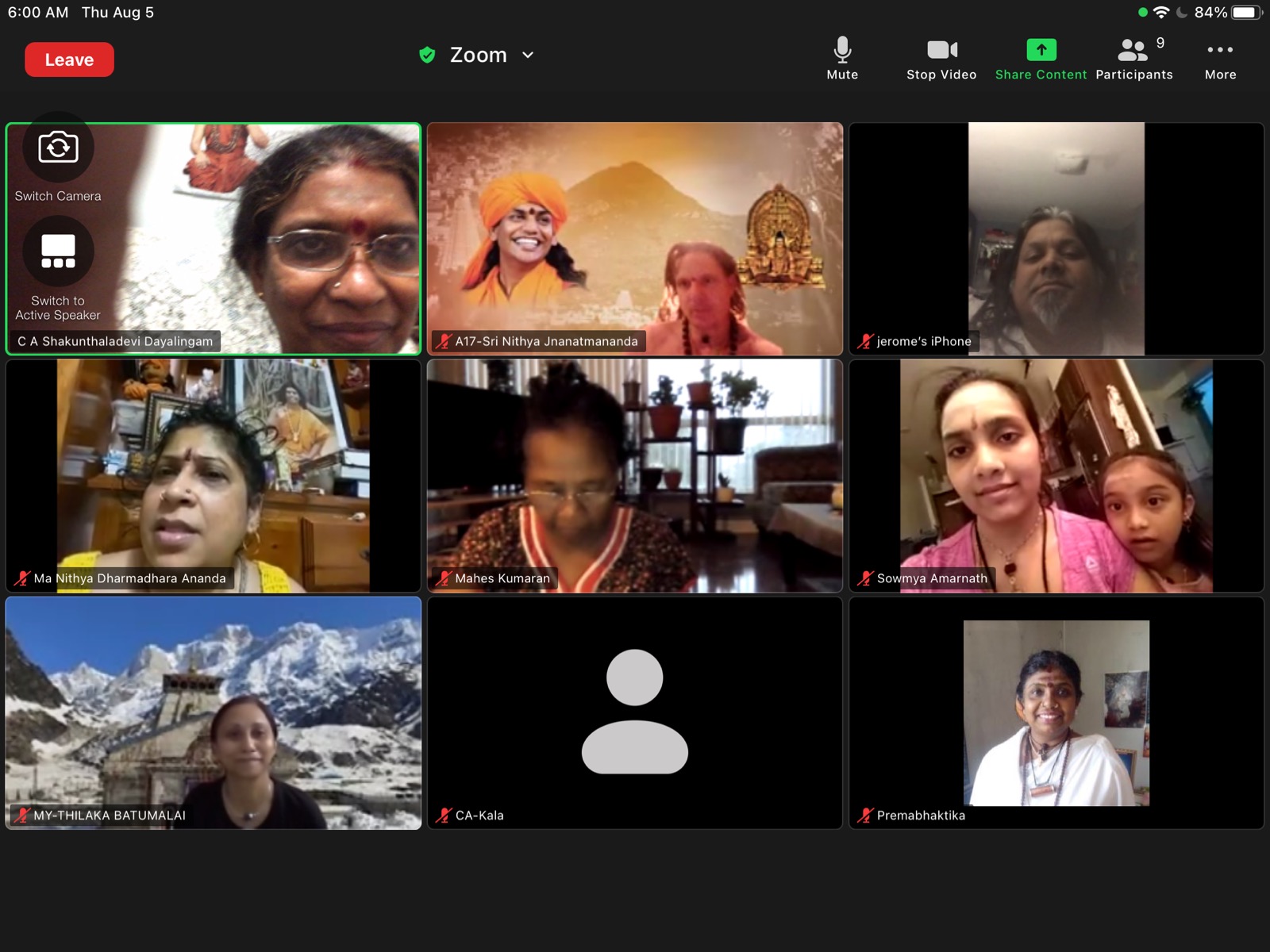This screenshot has height=952, width=1270.
Task: Open the Participants list
Action: pos(1134,59)
